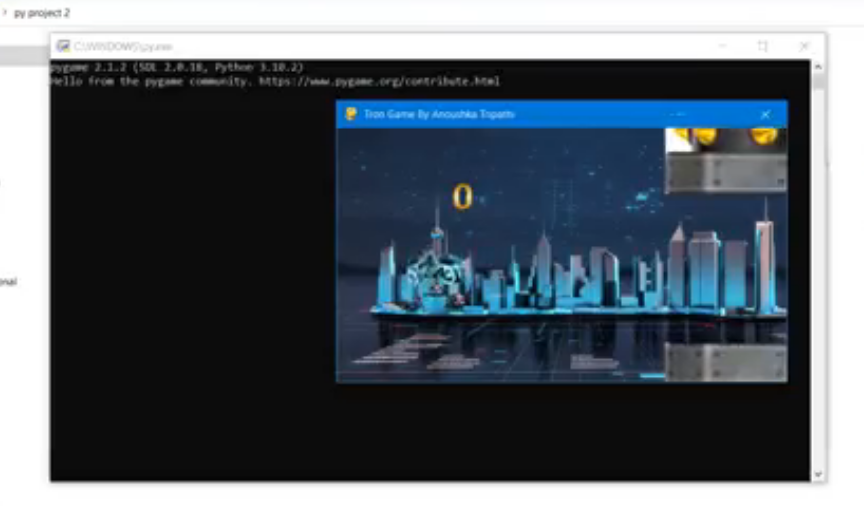
Task: Click the pygame version line in console
Action: pyautogui.click(x=176, y=67)
